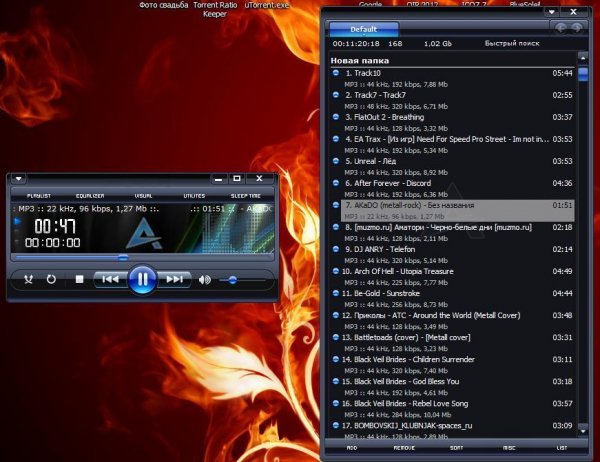Click the blue icon beside Track10
This screenshot has width=600, height=462.
point(336,73)
